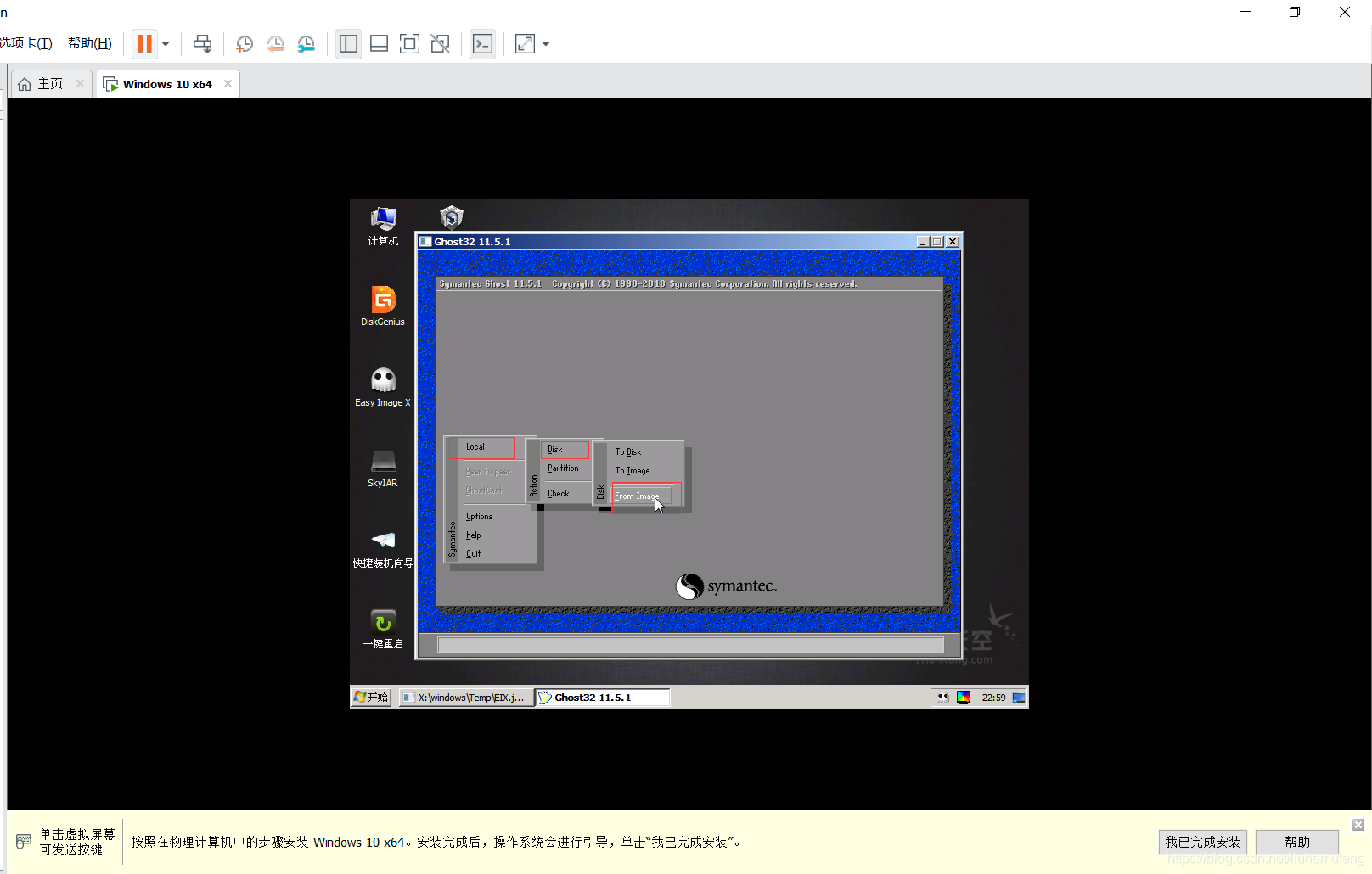
Task: Toggle the library sidebar panel icon
Action: (348, 44)
